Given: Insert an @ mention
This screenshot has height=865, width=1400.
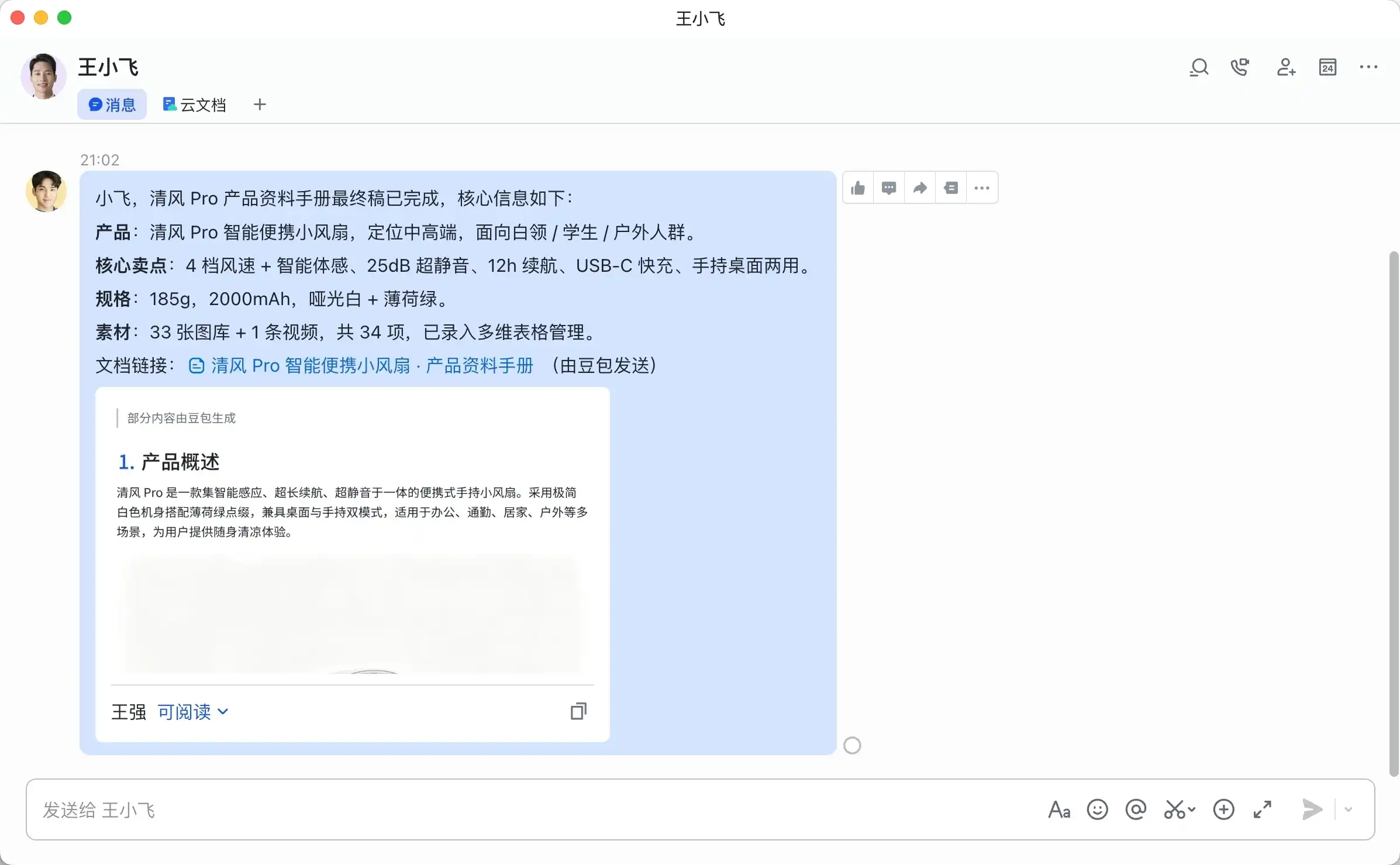Looking at the screenshot, I should [1136, 810].
